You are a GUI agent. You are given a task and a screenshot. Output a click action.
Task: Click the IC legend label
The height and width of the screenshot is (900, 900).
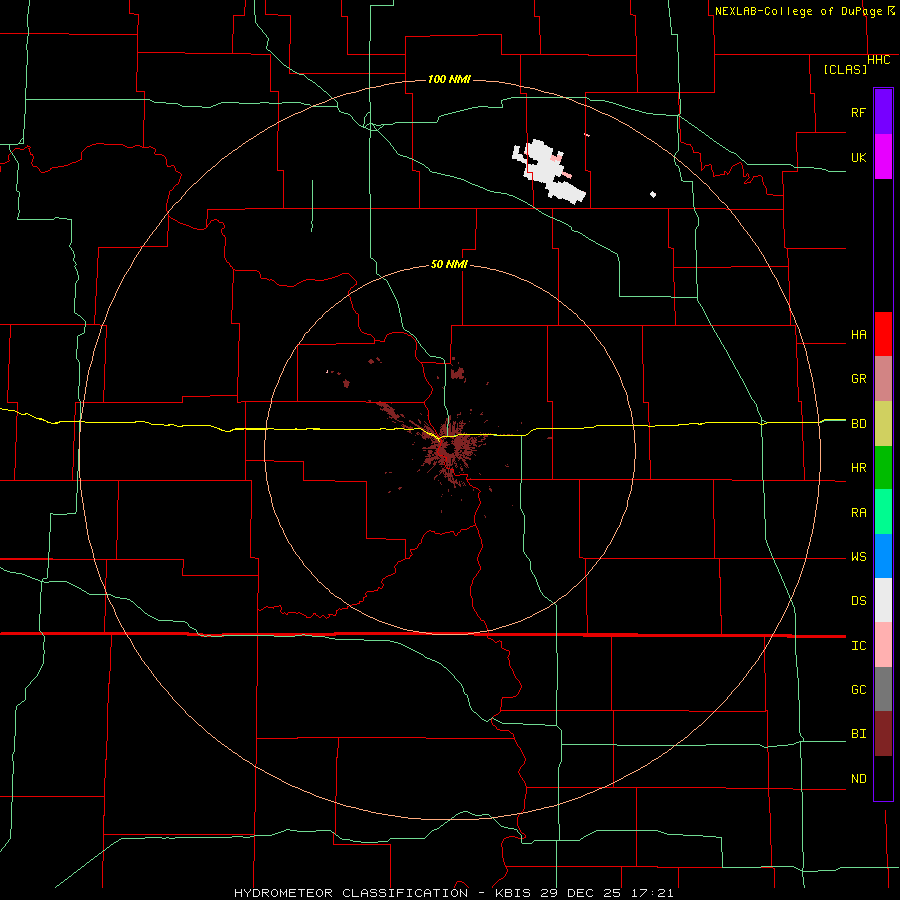pos(858,646)
